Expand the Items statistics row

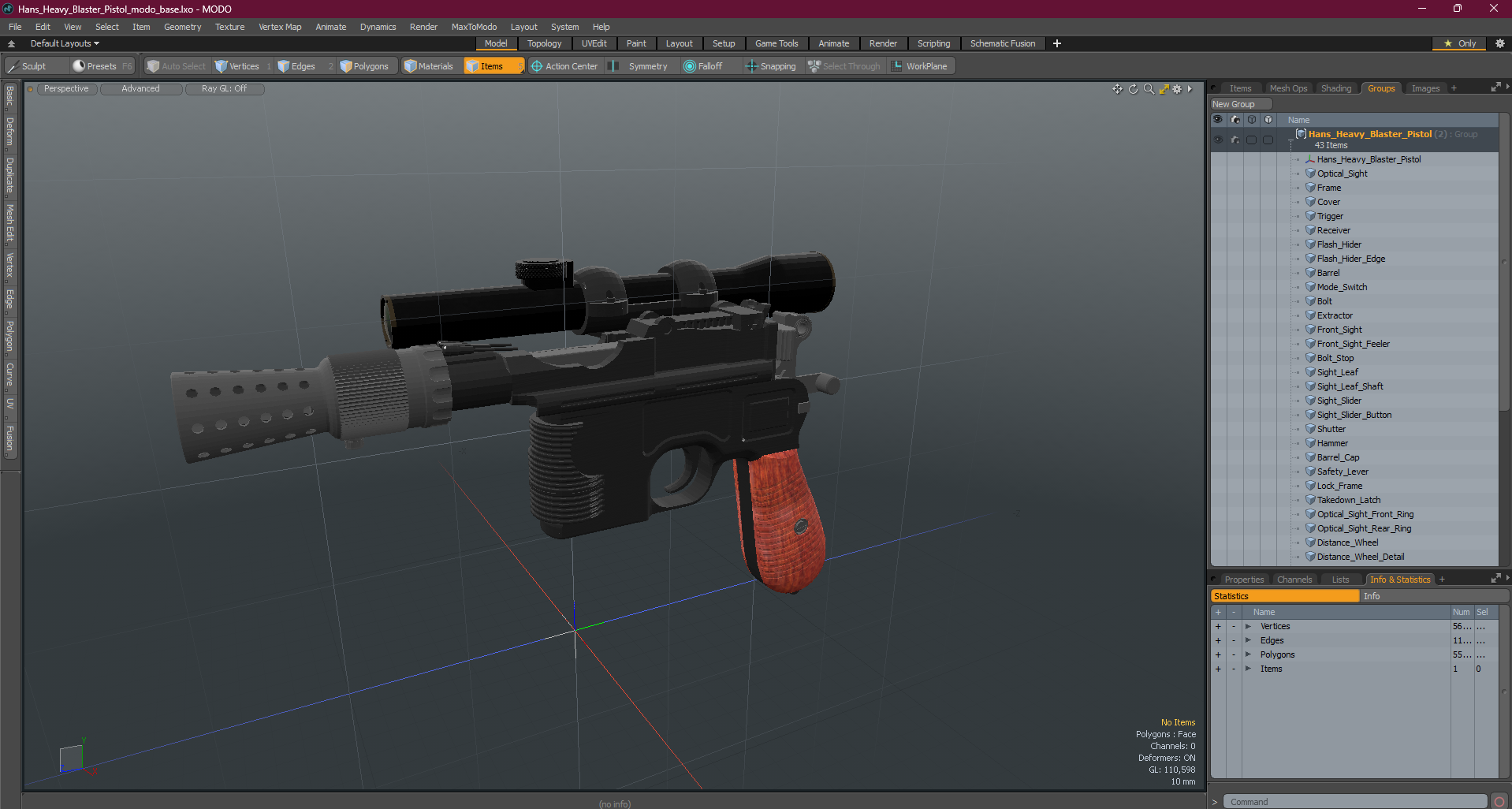pos(1248,669)
